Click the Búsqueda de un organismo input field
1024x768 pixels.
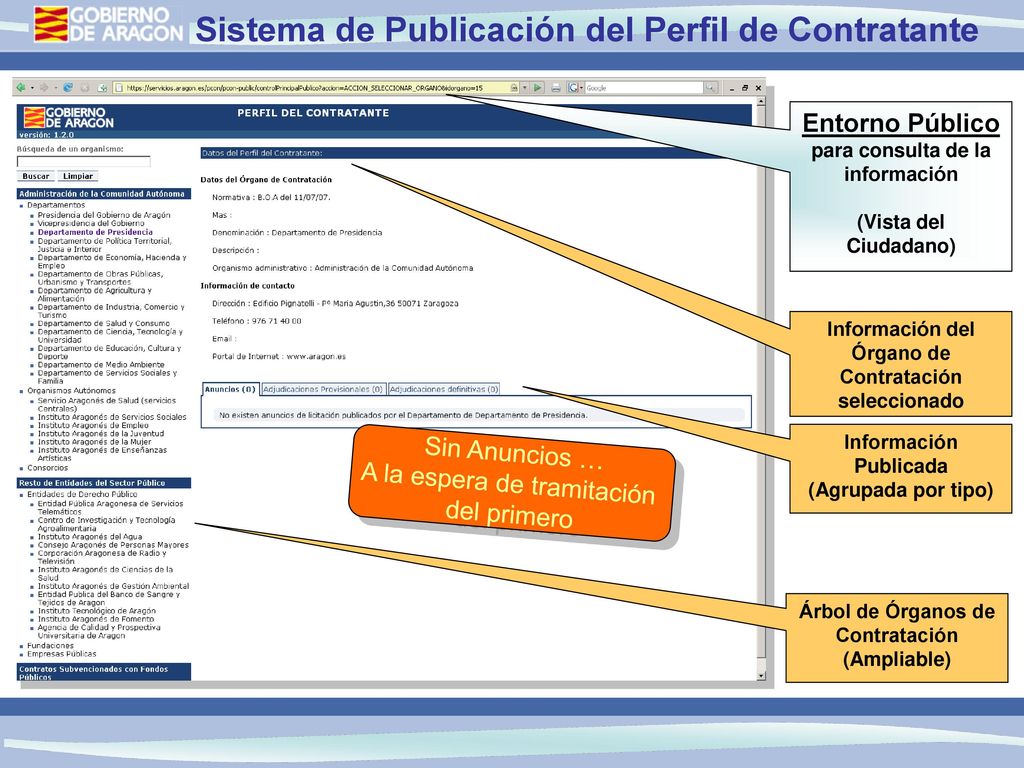[84, 161]
